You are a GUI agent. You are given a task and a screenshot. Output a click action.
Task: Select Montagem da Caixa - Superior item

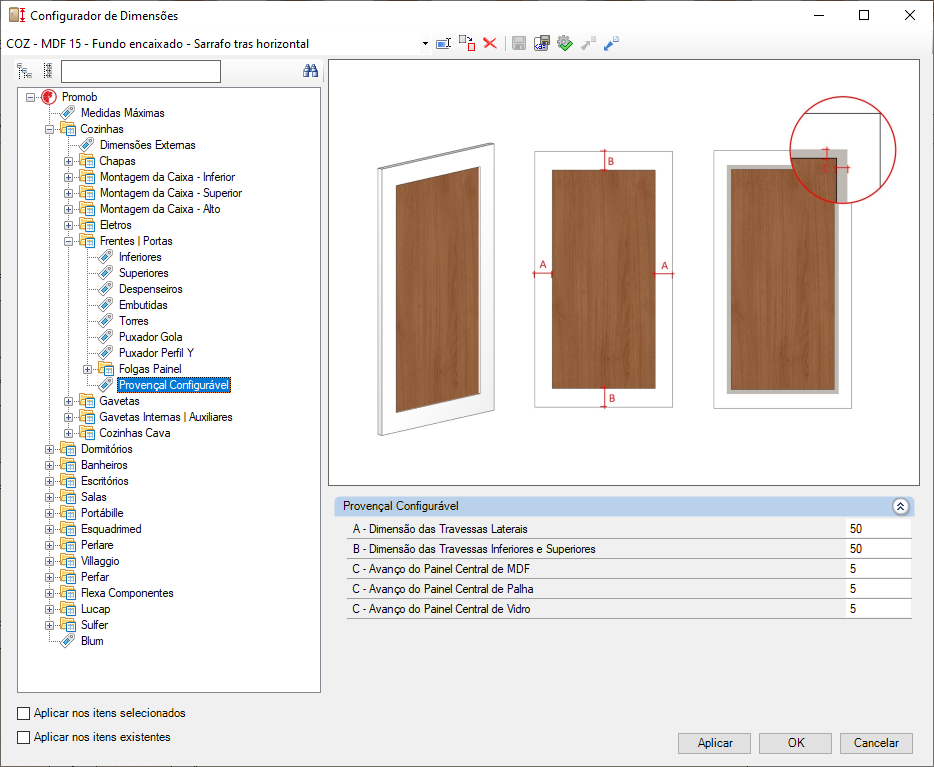(171, 193)
